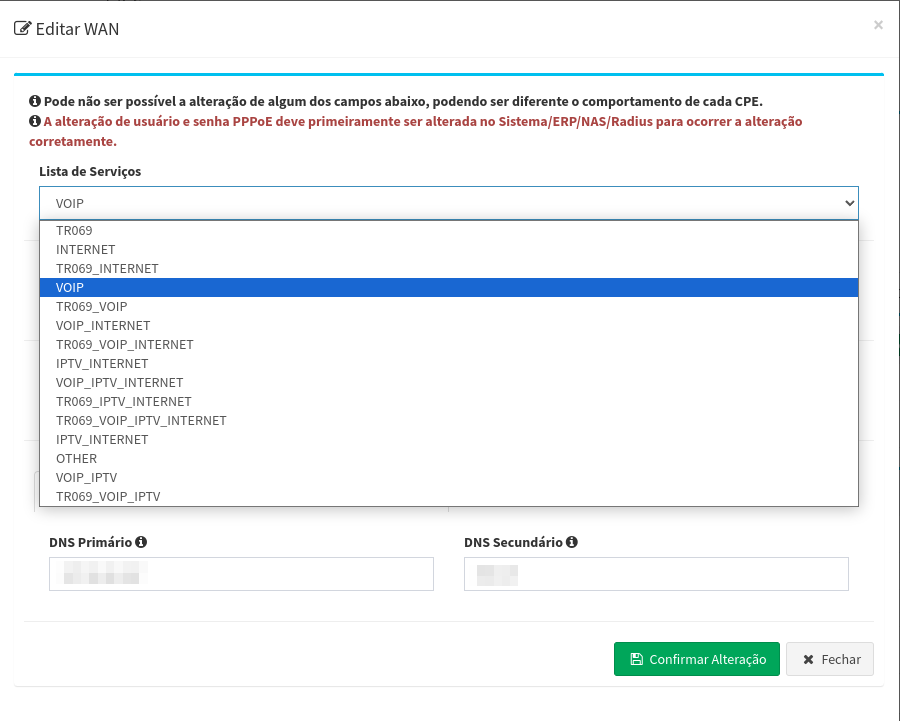Viewport: 900px width, 721px height.
Task: Choose the VOIP_IPTV option
Action: click(x=87, y=477)
